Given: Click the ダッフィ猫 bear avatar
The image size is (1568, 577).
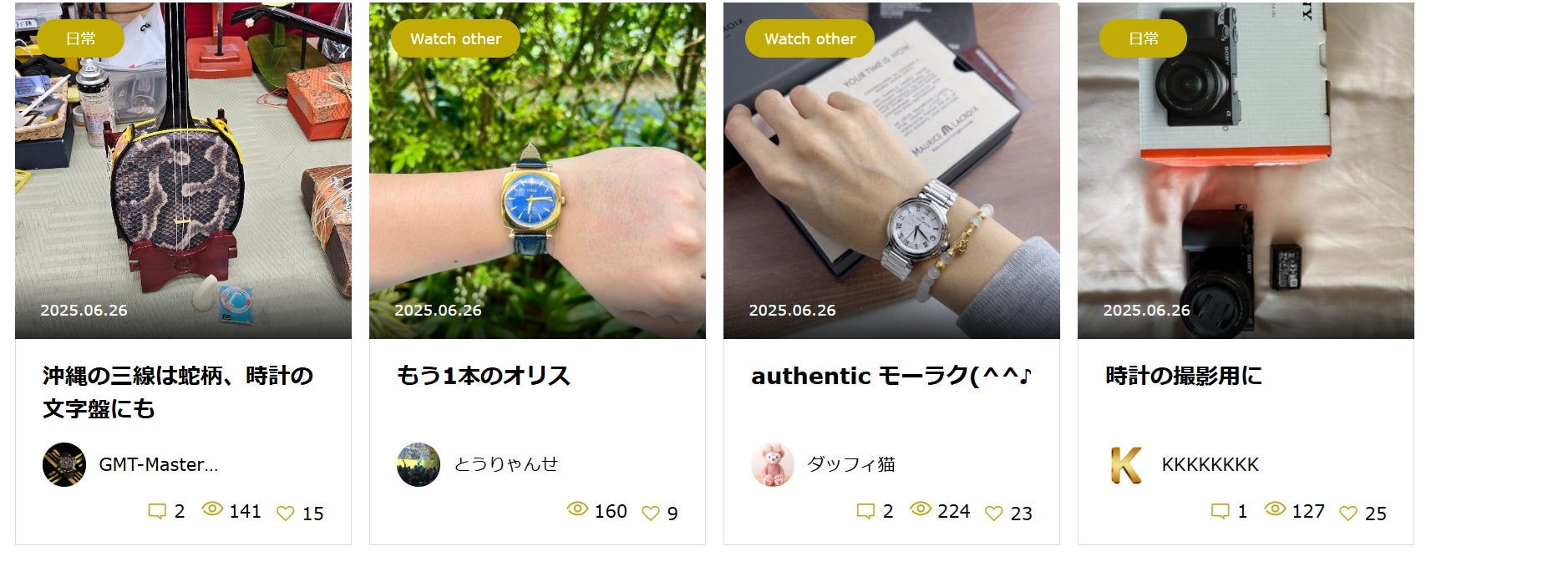Looking at the screenshot, I should [x=773, y=464].
